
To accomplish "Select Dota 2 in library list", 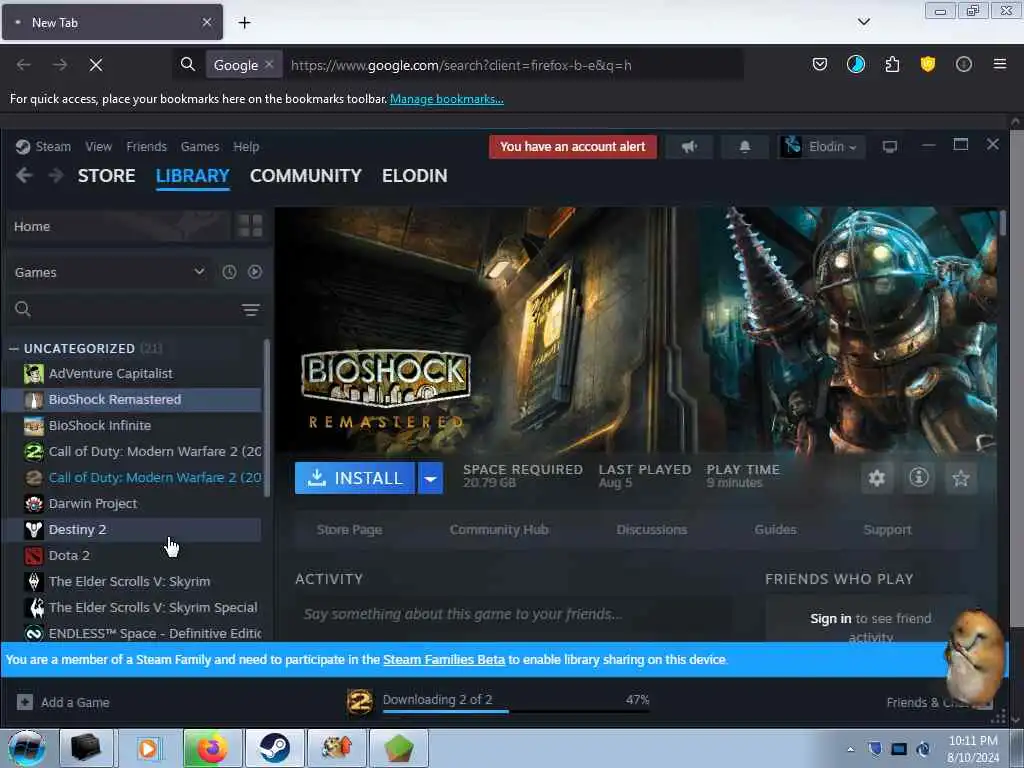I will coord(132,556).
